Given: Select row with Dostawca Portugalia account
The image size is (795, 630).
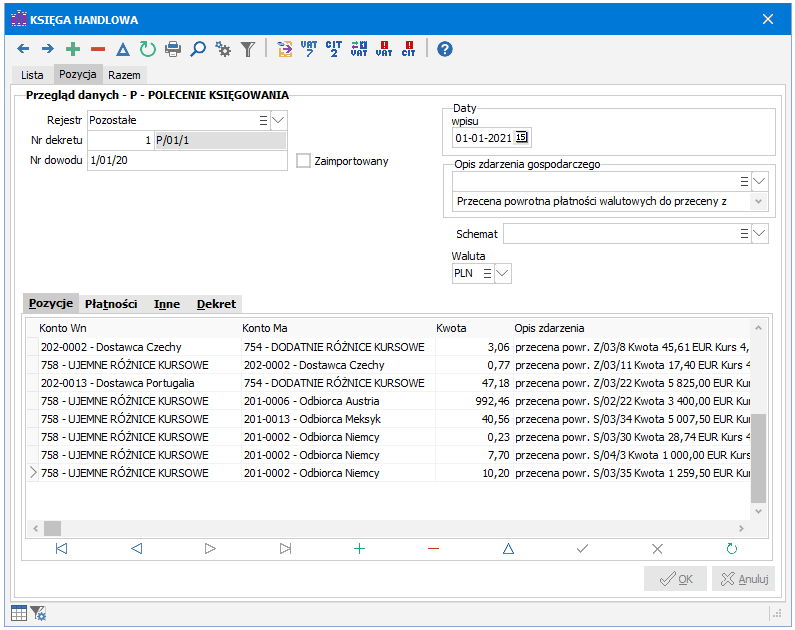Looking at the screenshot, I should click(389, 383).
